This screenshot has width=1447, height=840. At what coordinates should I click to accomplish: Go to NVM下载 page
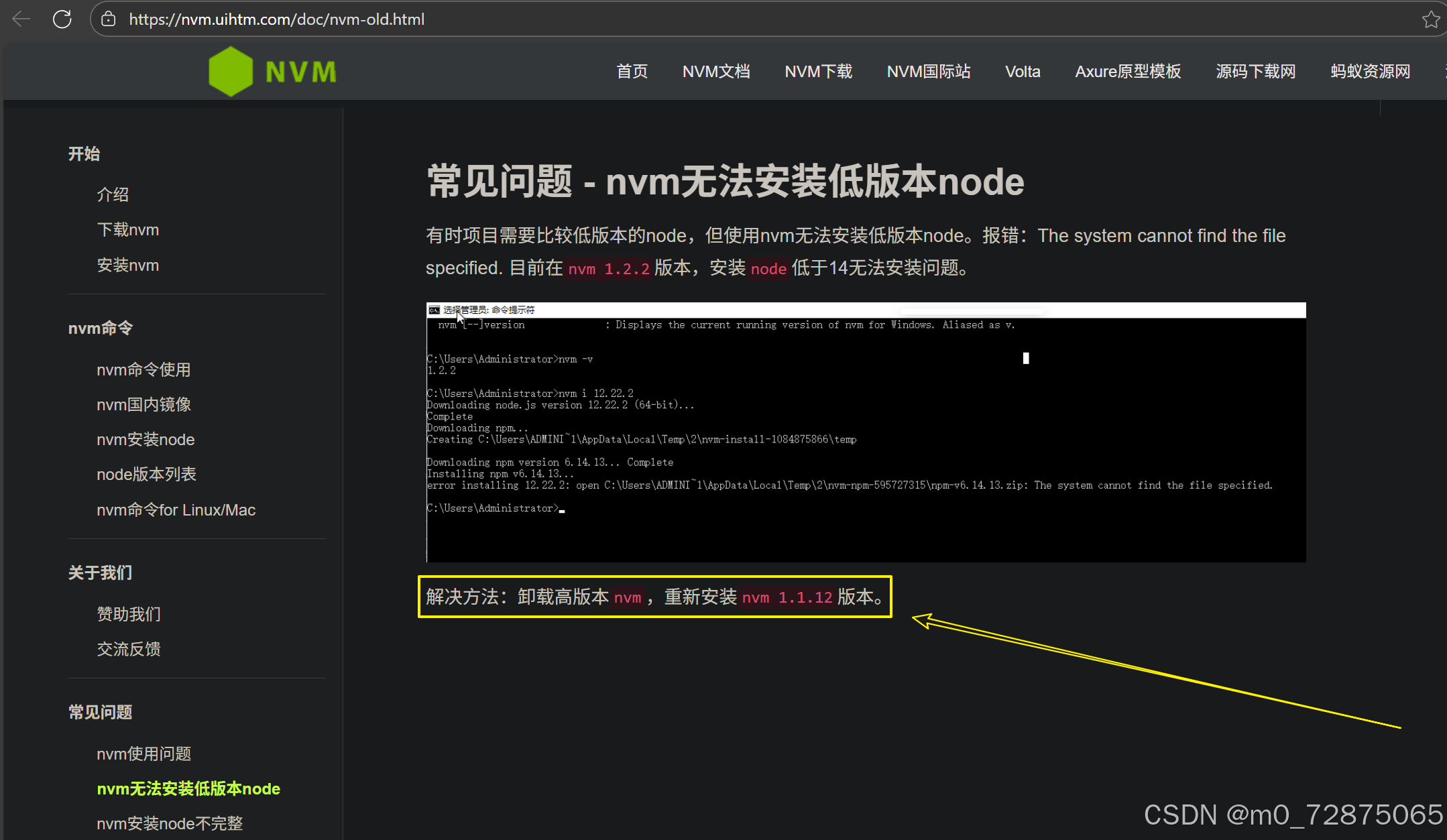818,71
